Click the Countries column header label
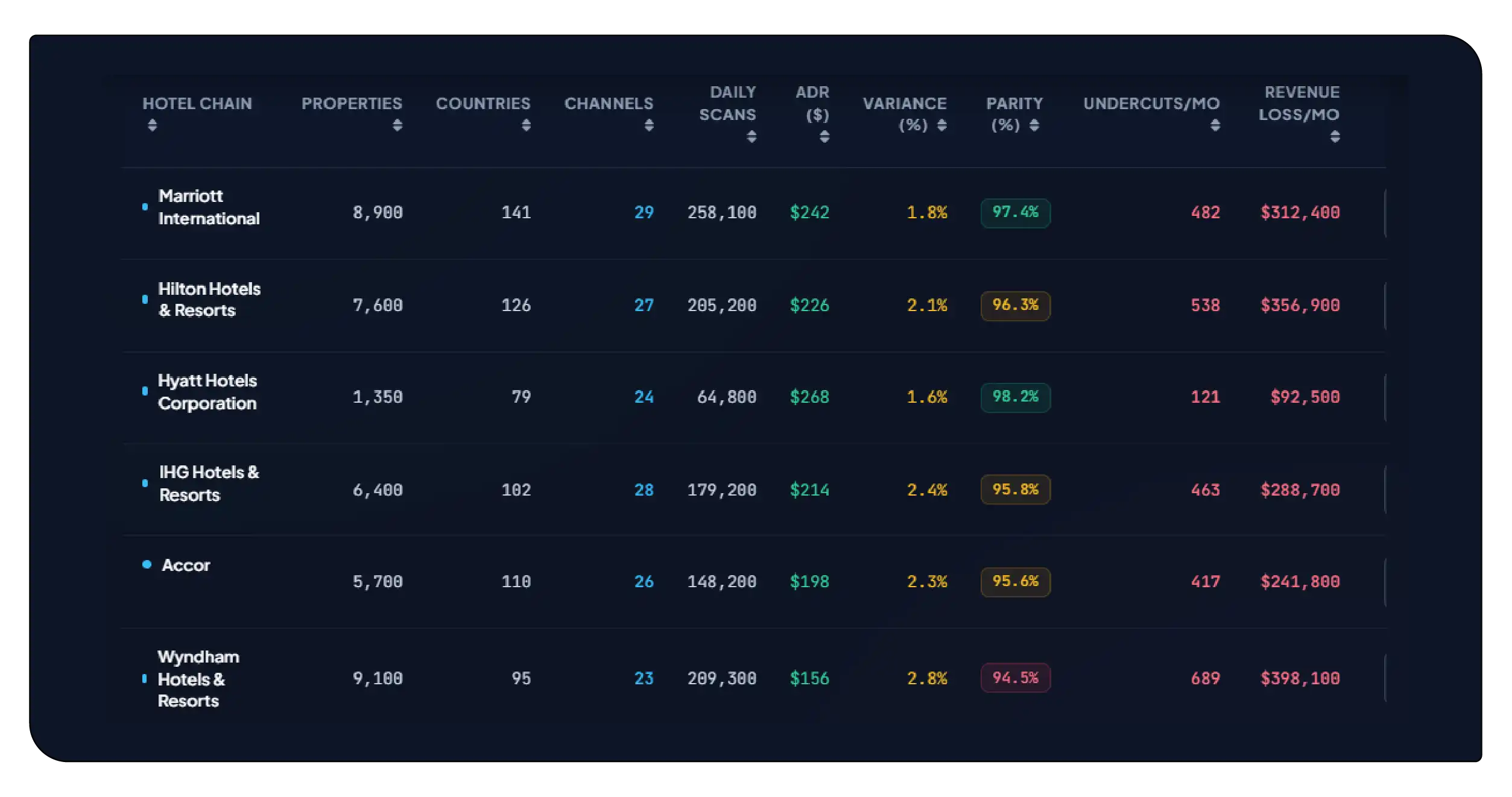 483,104
